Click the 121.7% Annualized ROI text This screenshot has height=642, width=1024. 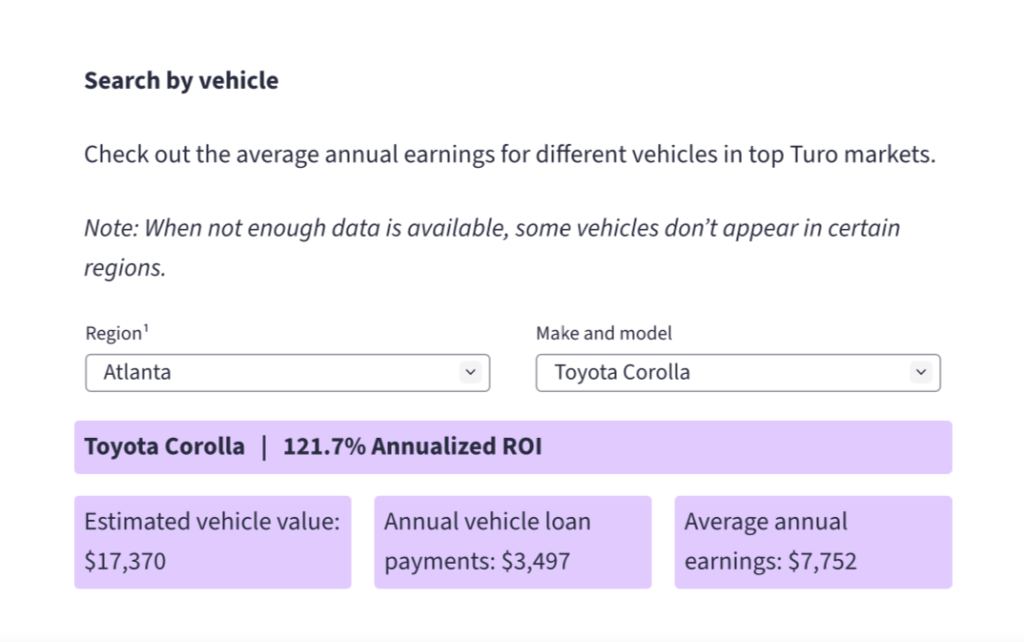point(411,446)
